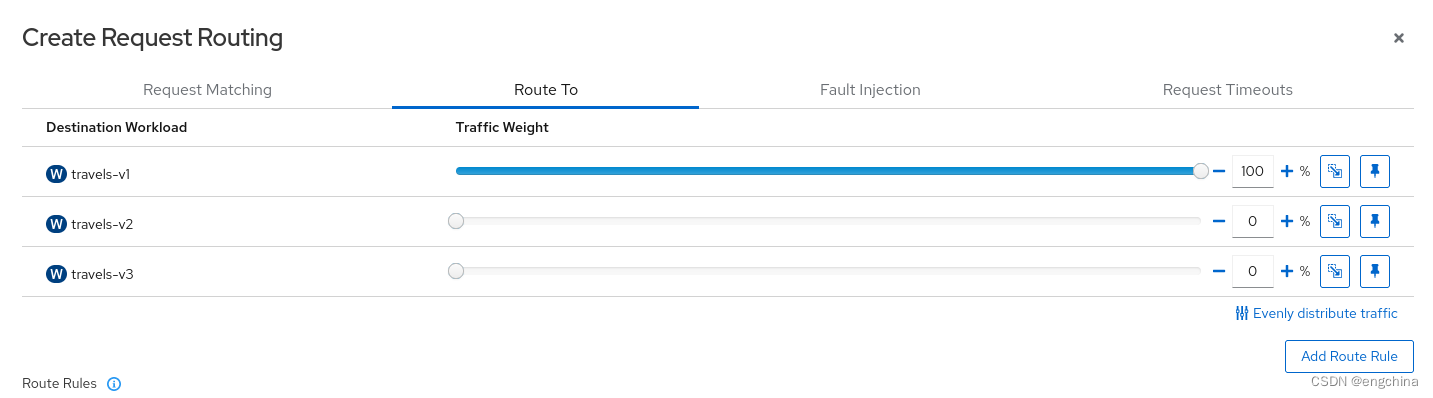Close the Create Request Routing dialog
Image resolution: width=1433 pixels, height=398 pixels.
point(1399,38)
